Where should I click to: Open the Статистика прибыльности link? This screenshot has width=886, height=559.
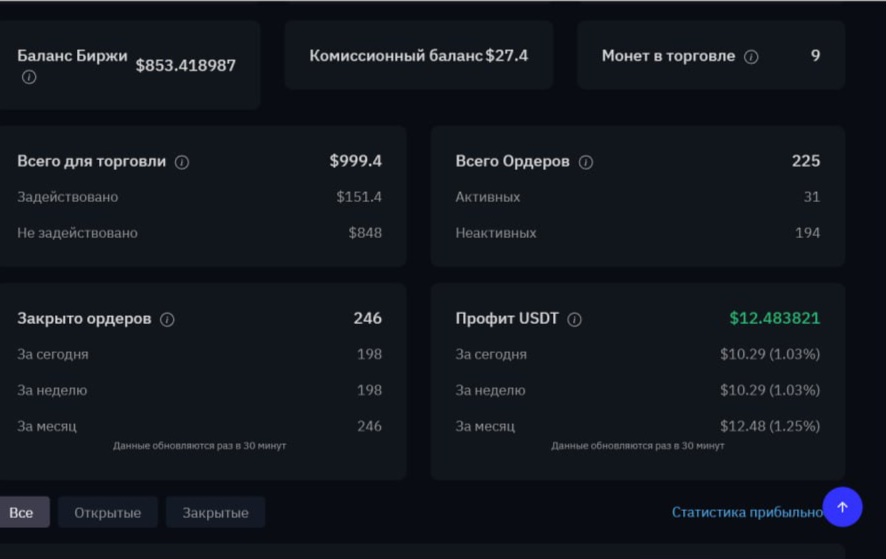(x=747, y=512)
